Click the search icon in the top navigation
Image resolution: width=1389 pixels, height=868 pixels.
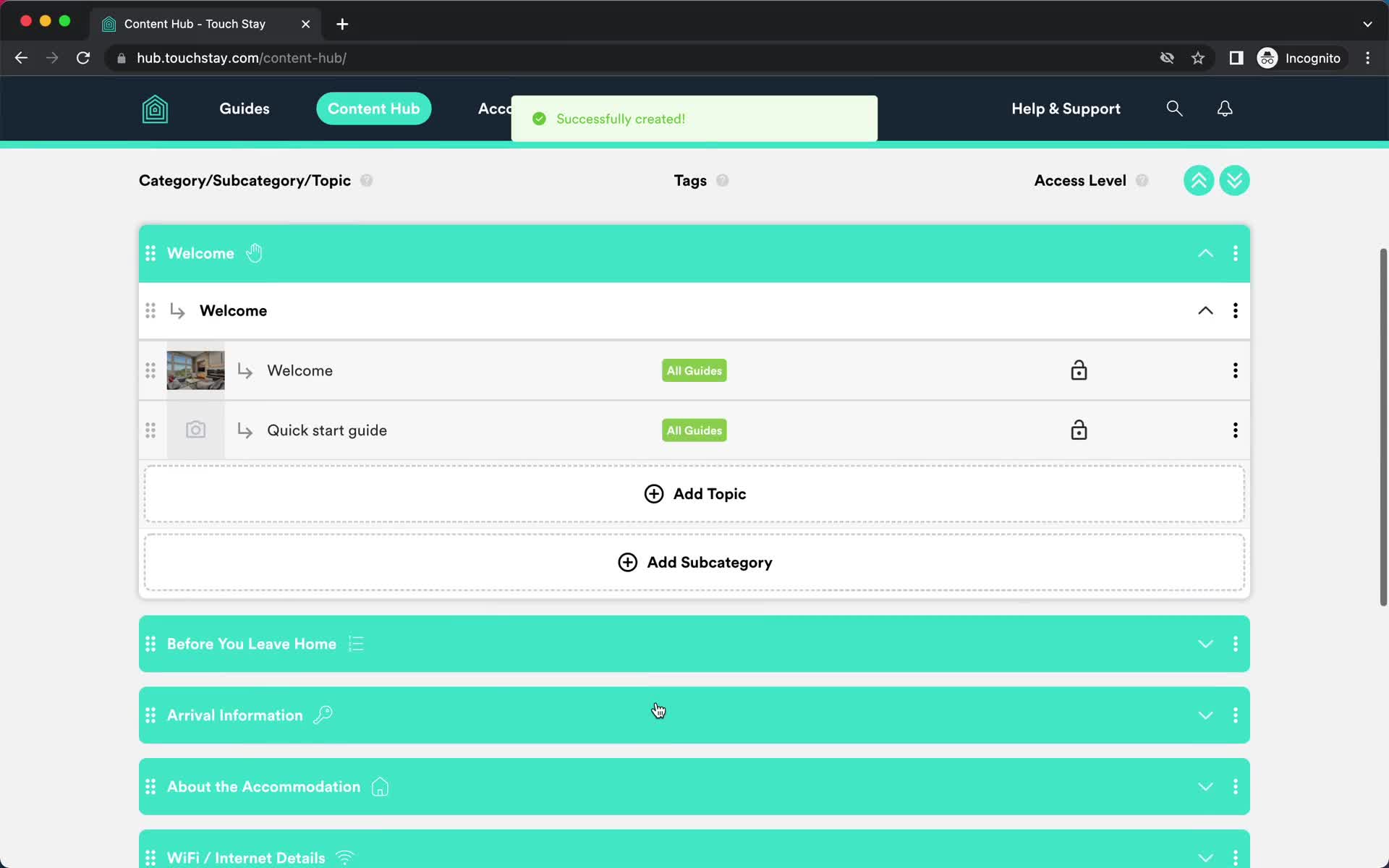tap(1174, 109)
